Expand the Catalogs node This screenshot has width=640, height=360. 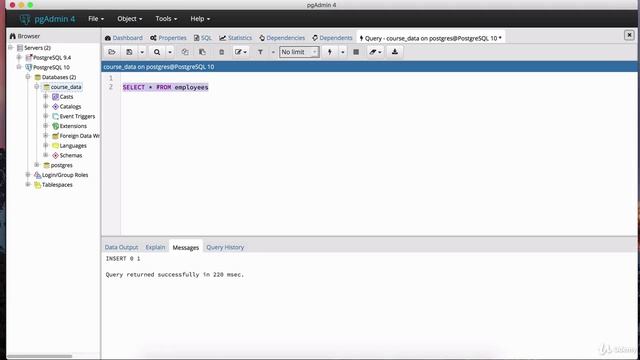(46, 107)
